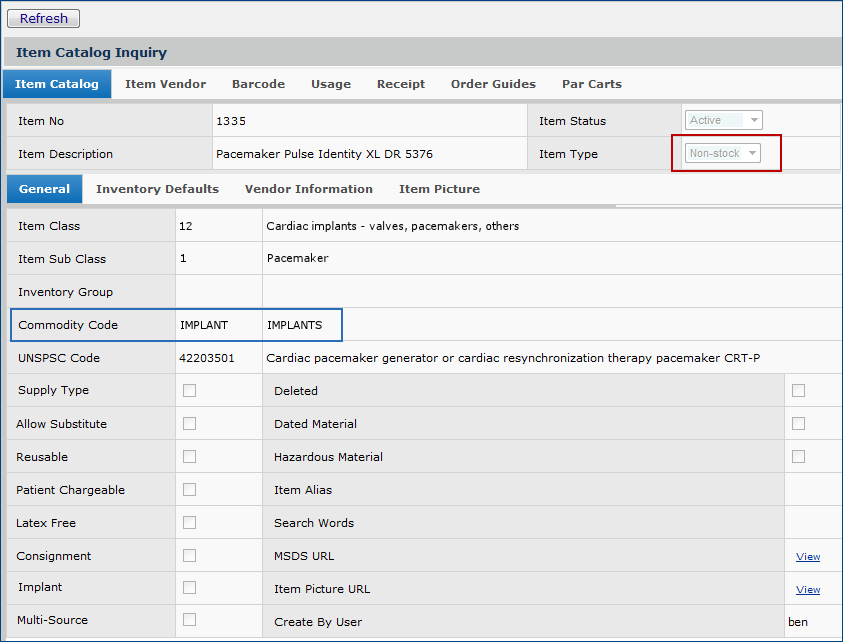
Task: Toggle the Supply Type checkbox
Action: pos(189,391)
